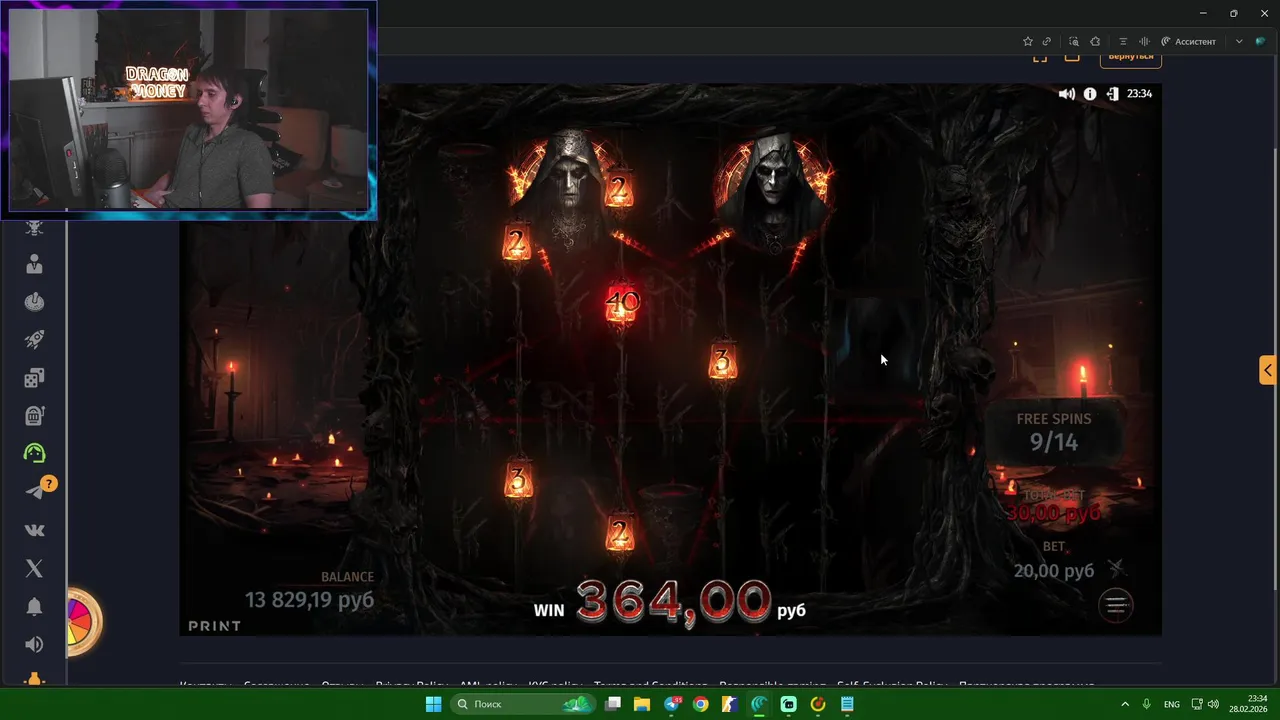Image resolution: width=1280 pixels, height=720 pixels.
Task: Click the theater mode square icon
Action: coord(1072,56)
